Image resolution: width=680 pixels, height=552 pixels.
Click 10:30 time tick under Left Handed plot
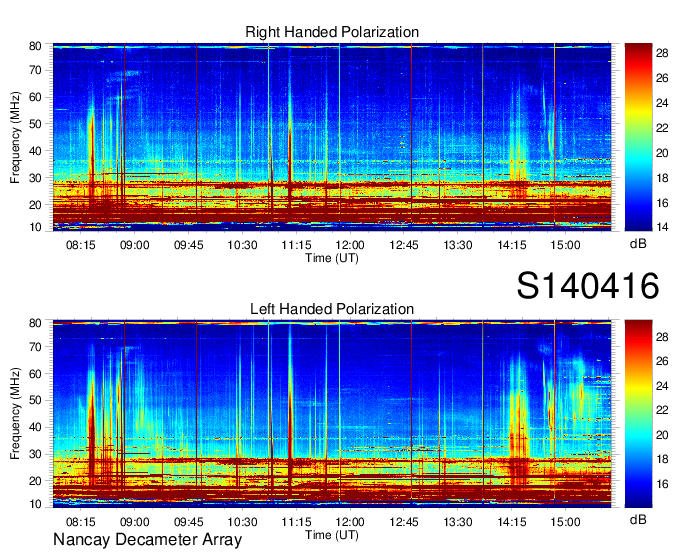tap(242, 522)
